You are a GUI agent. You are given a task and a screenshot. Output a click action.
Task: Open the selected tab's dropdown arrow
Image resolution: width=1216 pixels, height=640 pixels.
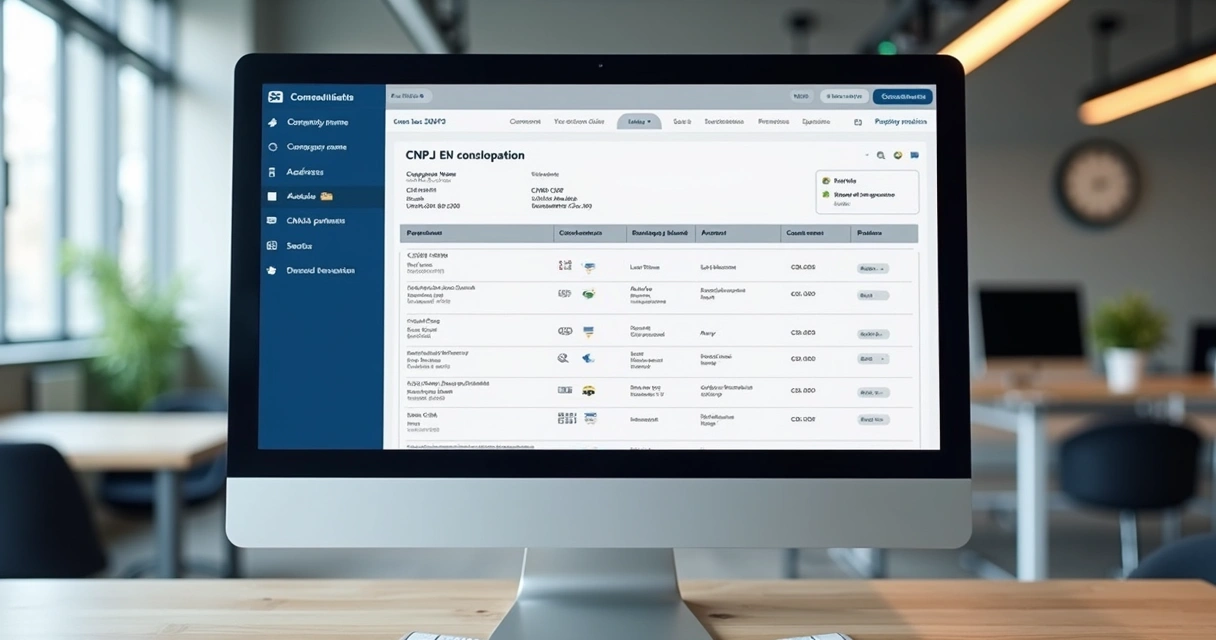pyautogui.click(x=649, y=122)
